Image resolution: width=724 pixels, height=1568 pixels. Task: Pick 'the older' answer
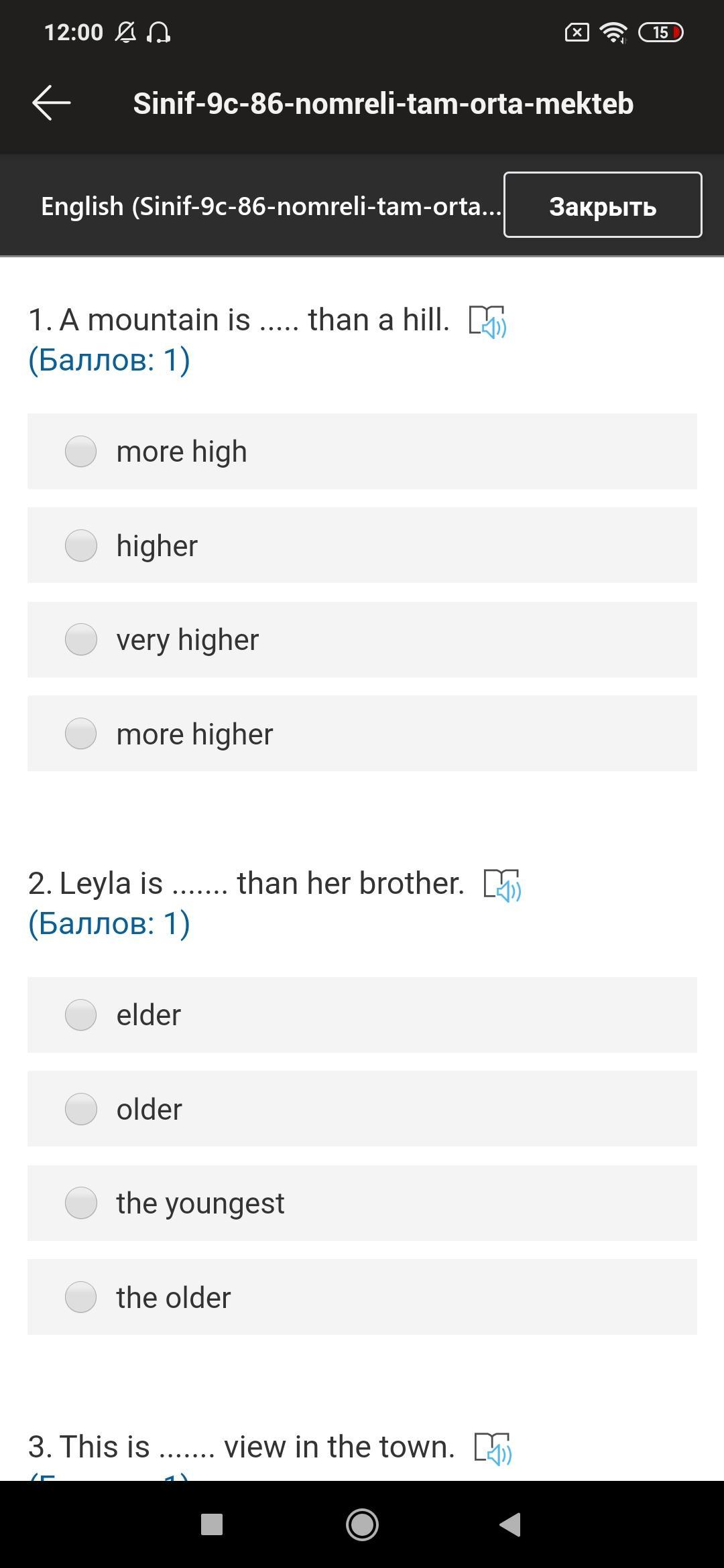click(x=81, y=1297)
